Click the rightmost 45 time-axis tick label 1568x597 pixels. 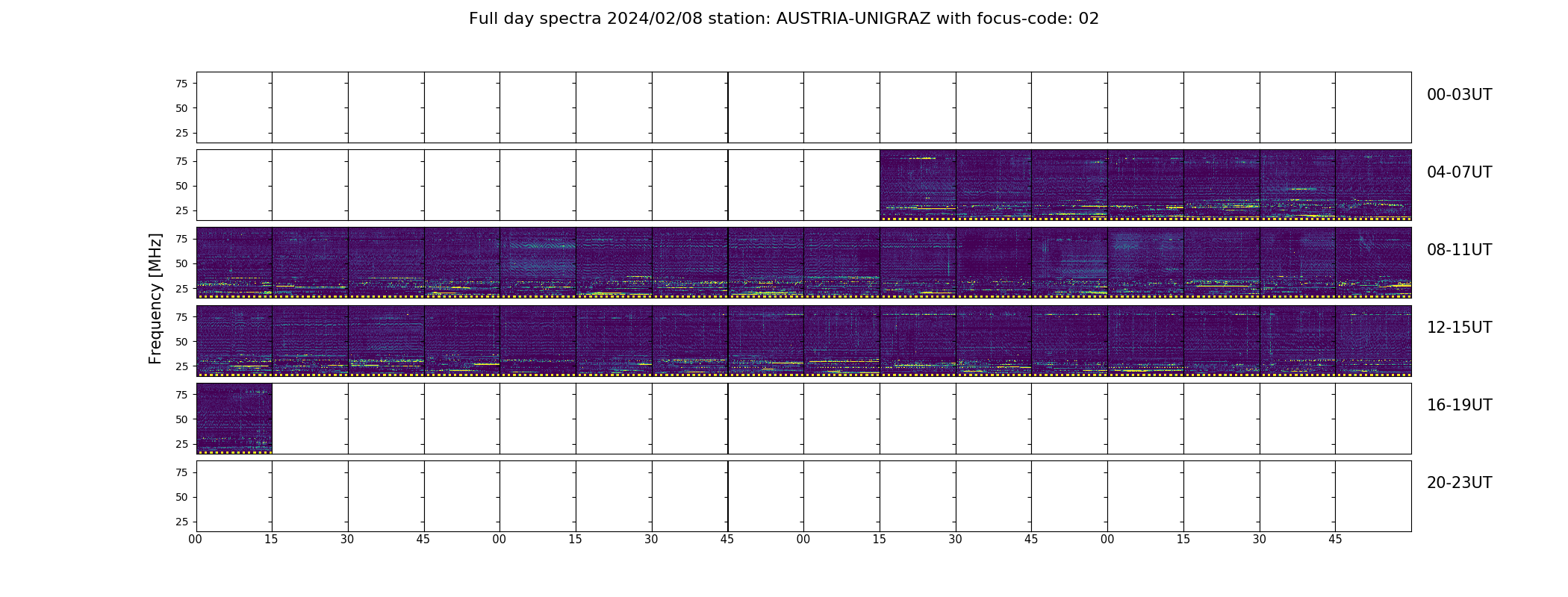pyautogui.click(x=1335, y=539)
